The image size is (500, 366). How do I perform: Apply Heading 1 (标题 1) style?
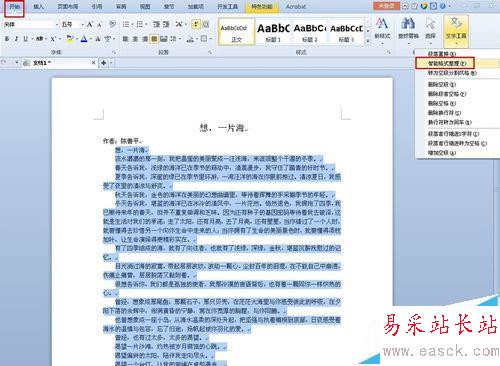(x=273, y=32)
